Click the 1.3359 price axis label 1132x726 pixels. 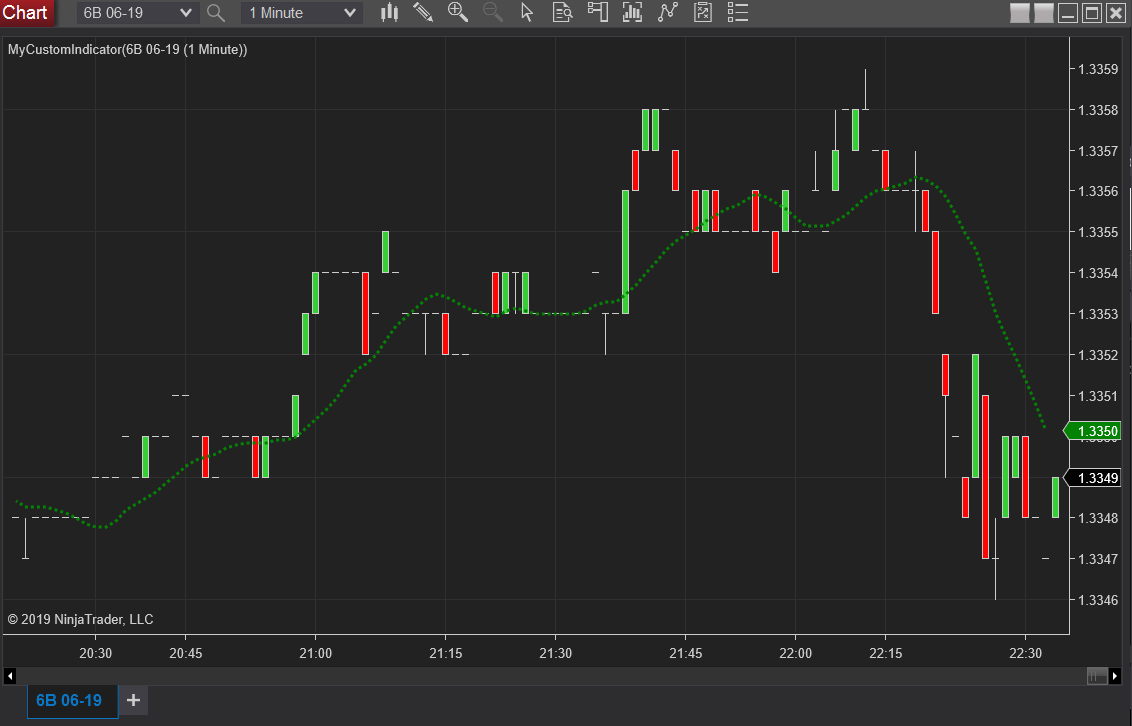[1097, 69]
